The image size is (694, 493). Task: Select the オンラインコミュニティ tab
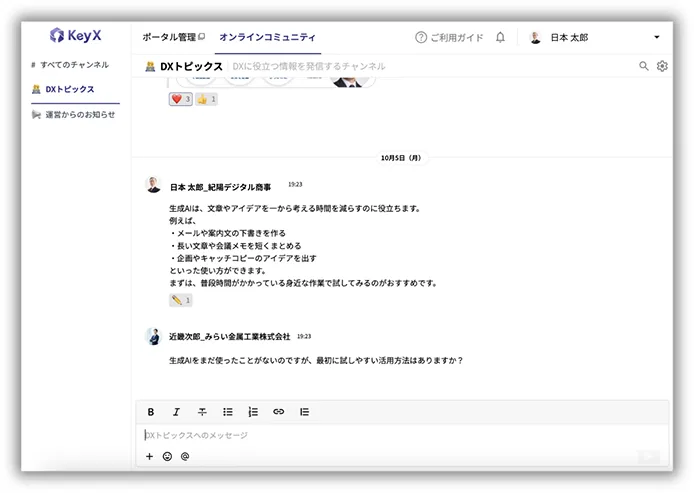pyautogui.click(x=267, y=37)
